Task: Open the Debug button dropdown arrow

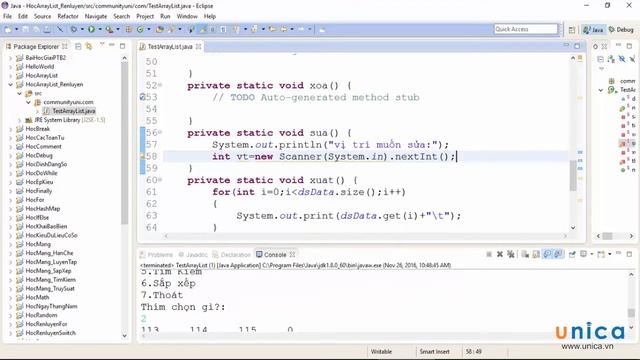Action: pos(82,29)
